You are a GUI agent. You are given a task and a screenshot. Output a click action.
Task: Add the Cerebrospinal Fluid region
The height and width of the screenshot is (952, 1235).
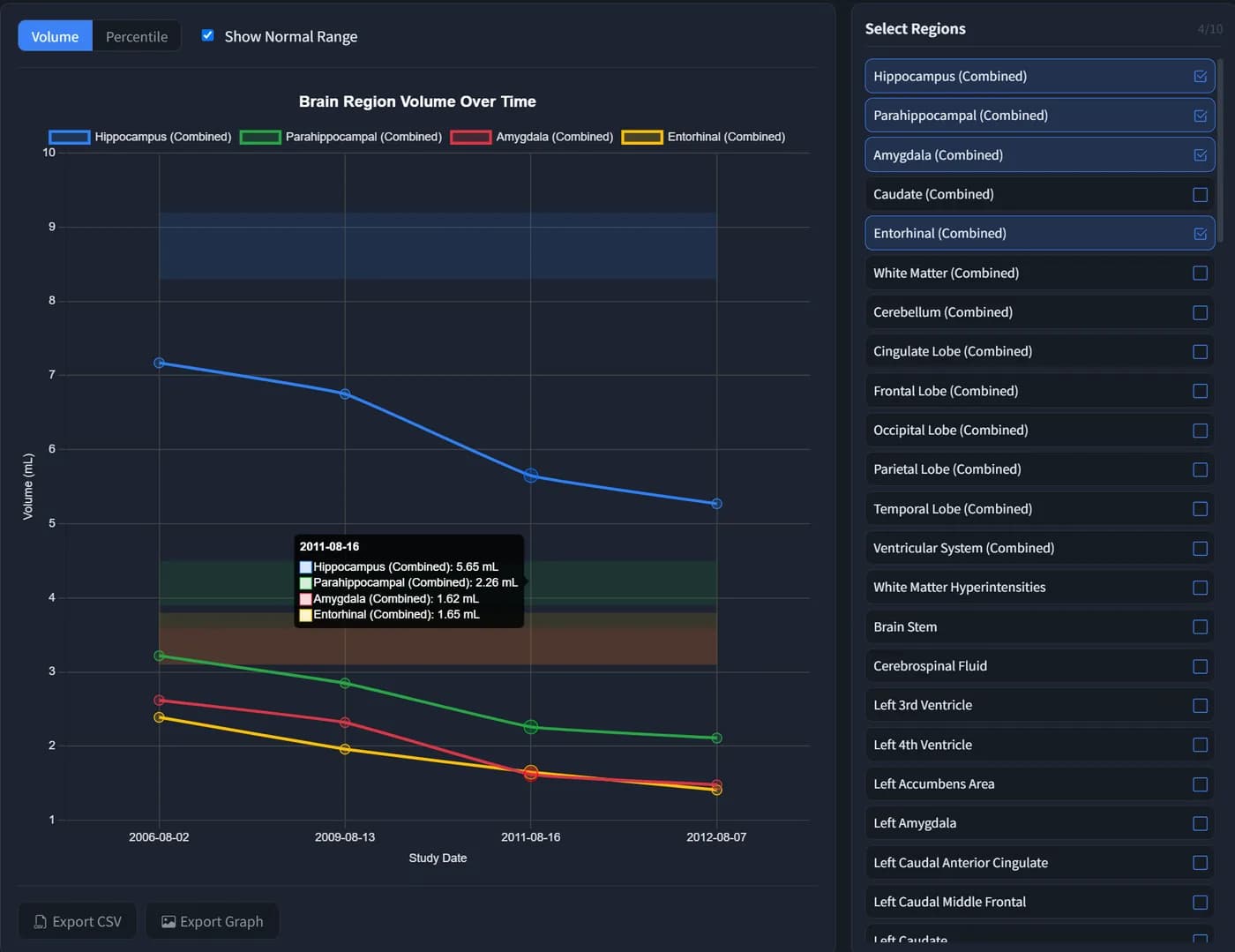point(1040,666)
